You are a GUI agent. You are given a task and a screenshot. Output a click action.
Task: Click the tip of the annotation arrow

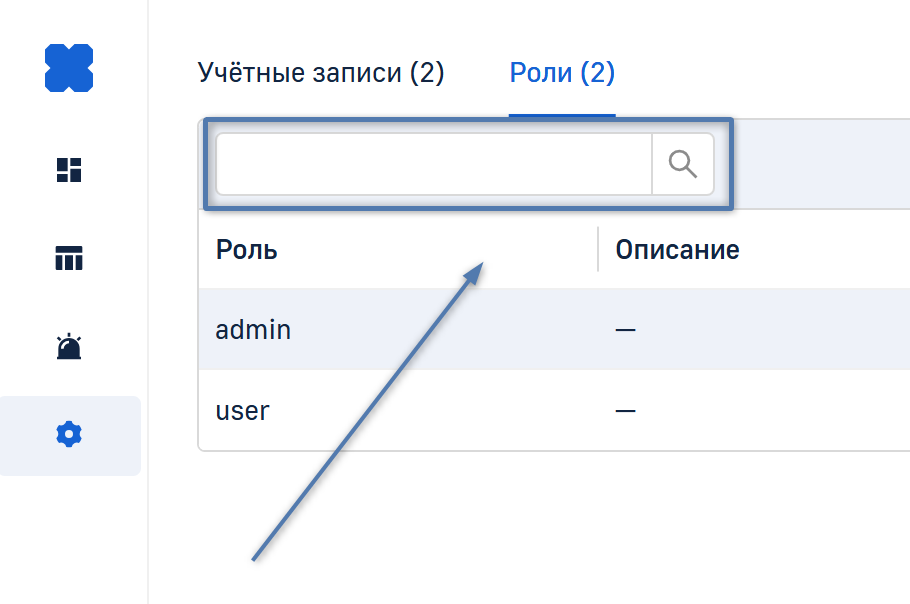[484, 264]
